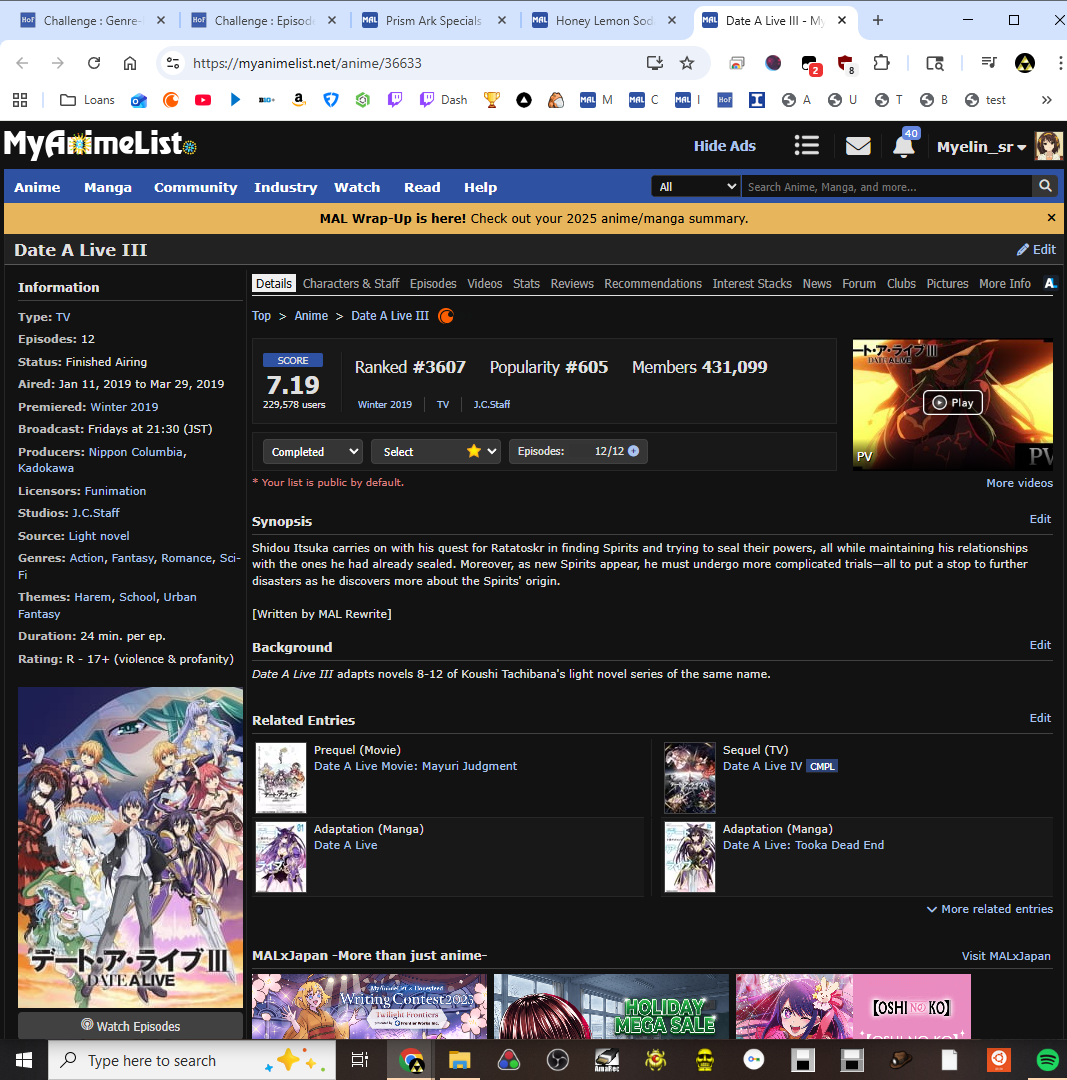Open the messages envelope icon

(858, 146)
